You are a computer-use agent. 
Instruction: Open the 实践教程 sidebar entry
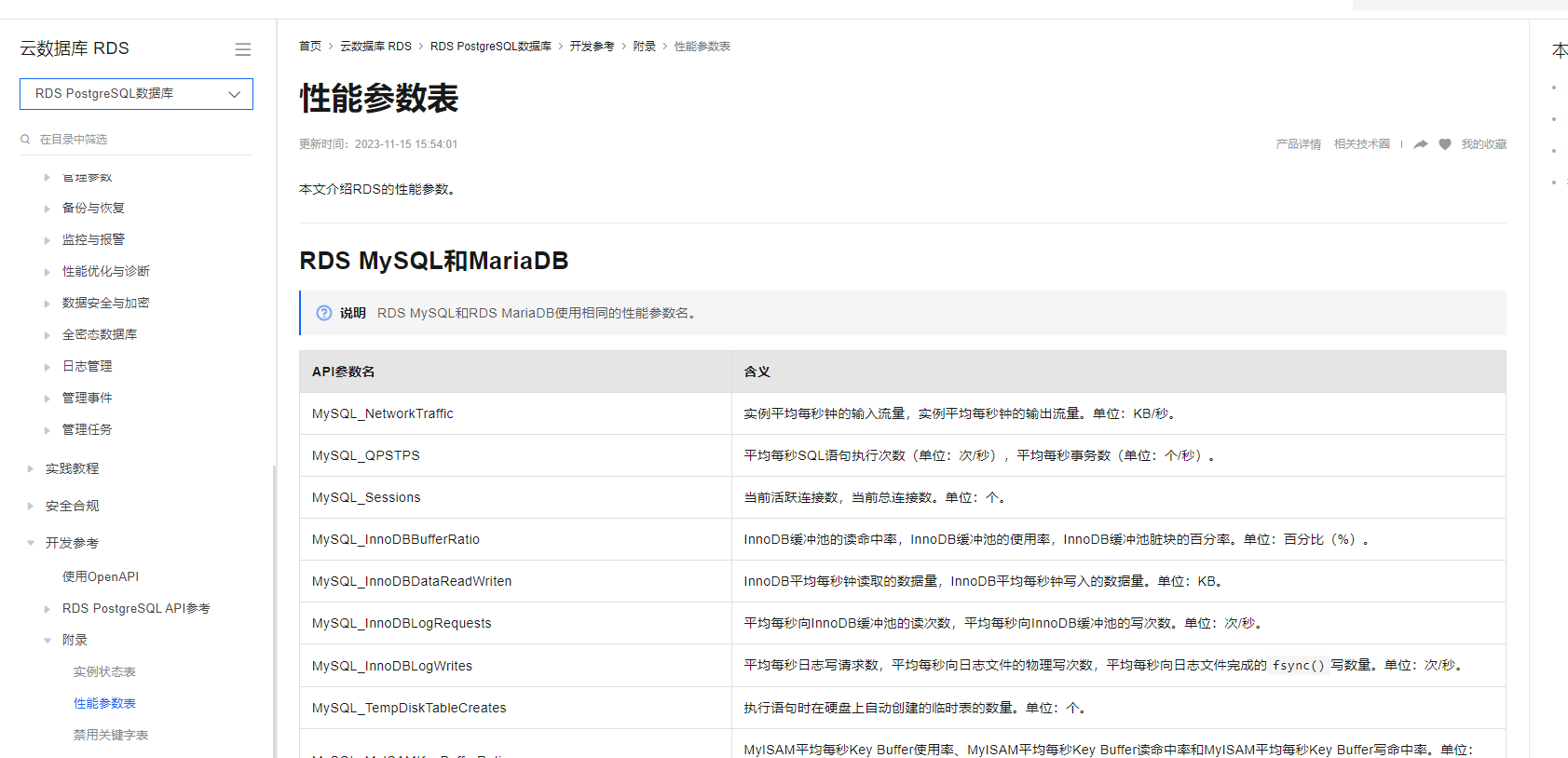(72, 469)
